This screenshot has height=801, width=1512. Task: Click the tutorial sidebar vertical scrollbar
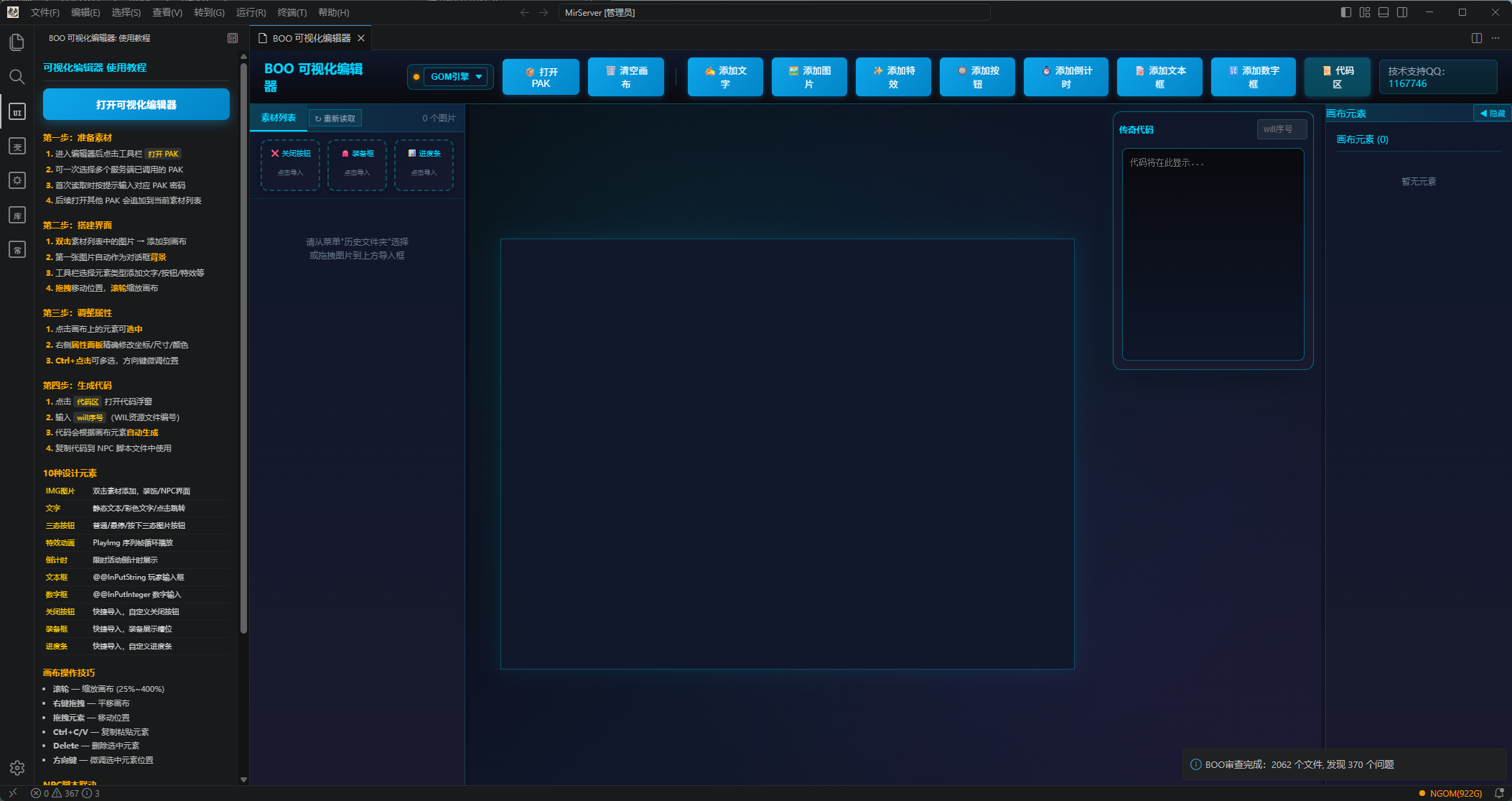click(x=243, y=348)
